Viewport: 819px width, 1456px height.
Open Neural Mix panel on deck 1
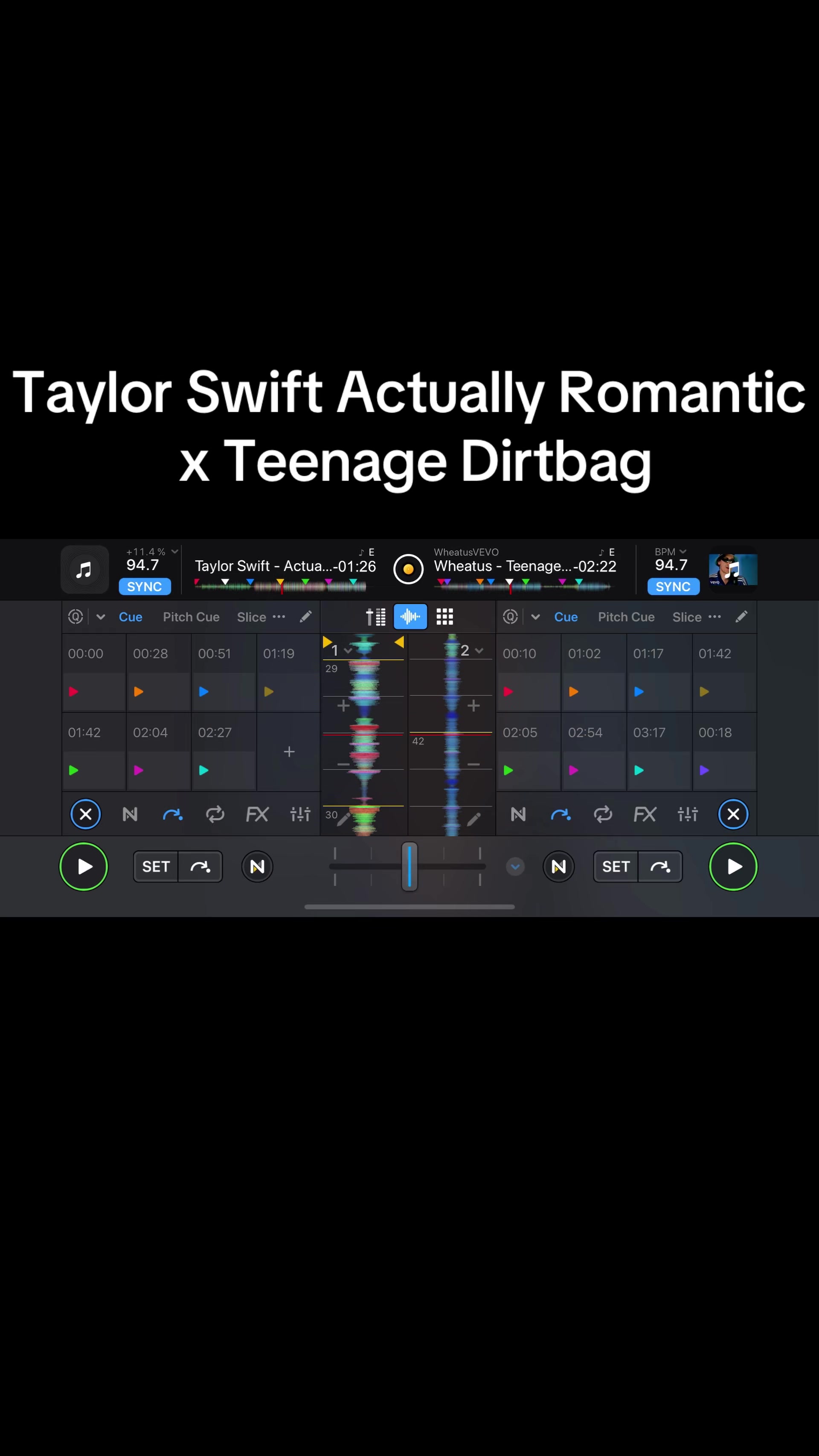pyautogui.click(x=130, y=814)
